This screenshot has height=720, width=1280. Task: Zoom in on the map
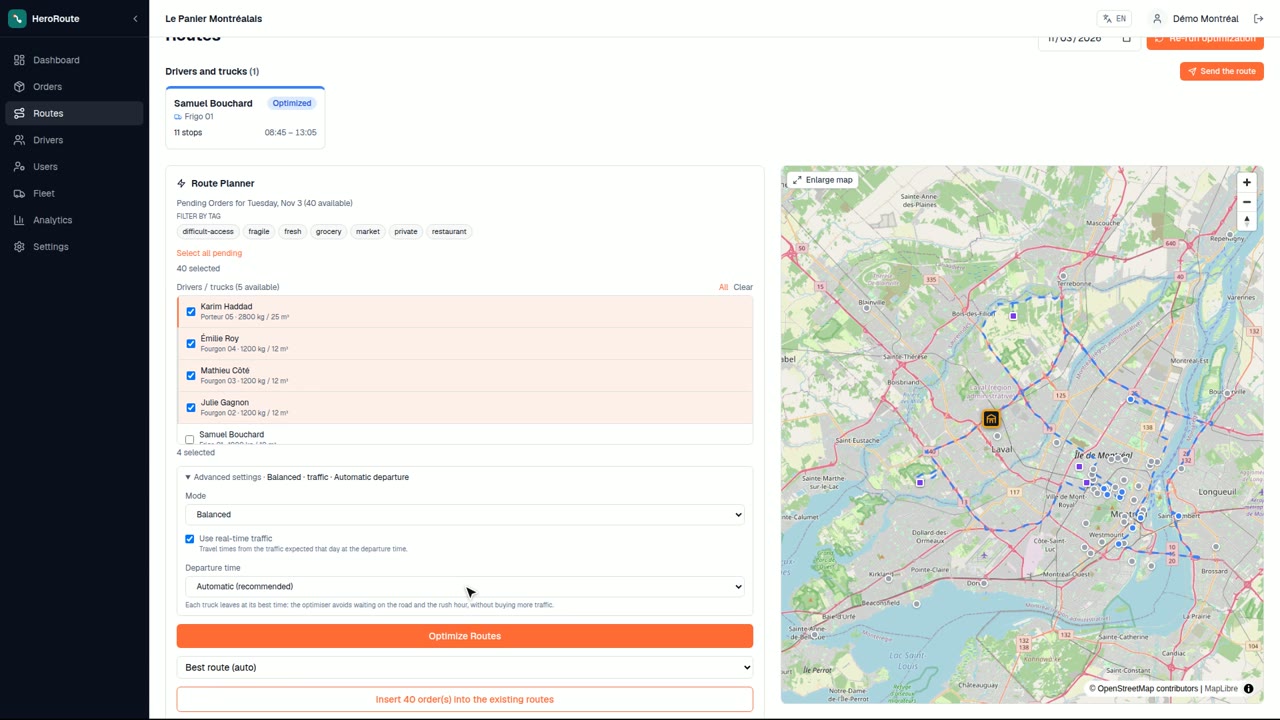point(1246,183)
